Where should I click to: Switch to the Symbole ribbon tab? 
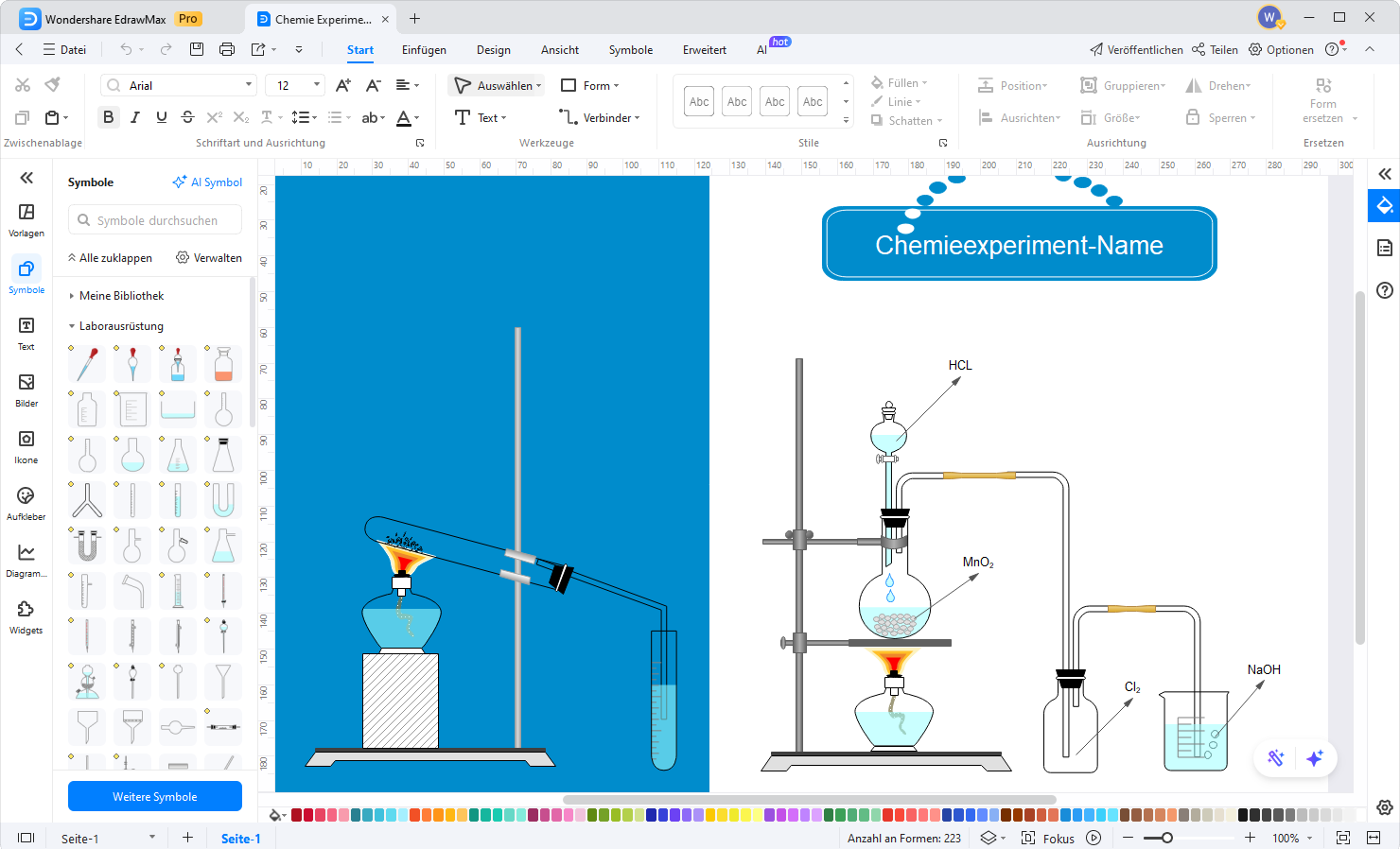[631, 50]
